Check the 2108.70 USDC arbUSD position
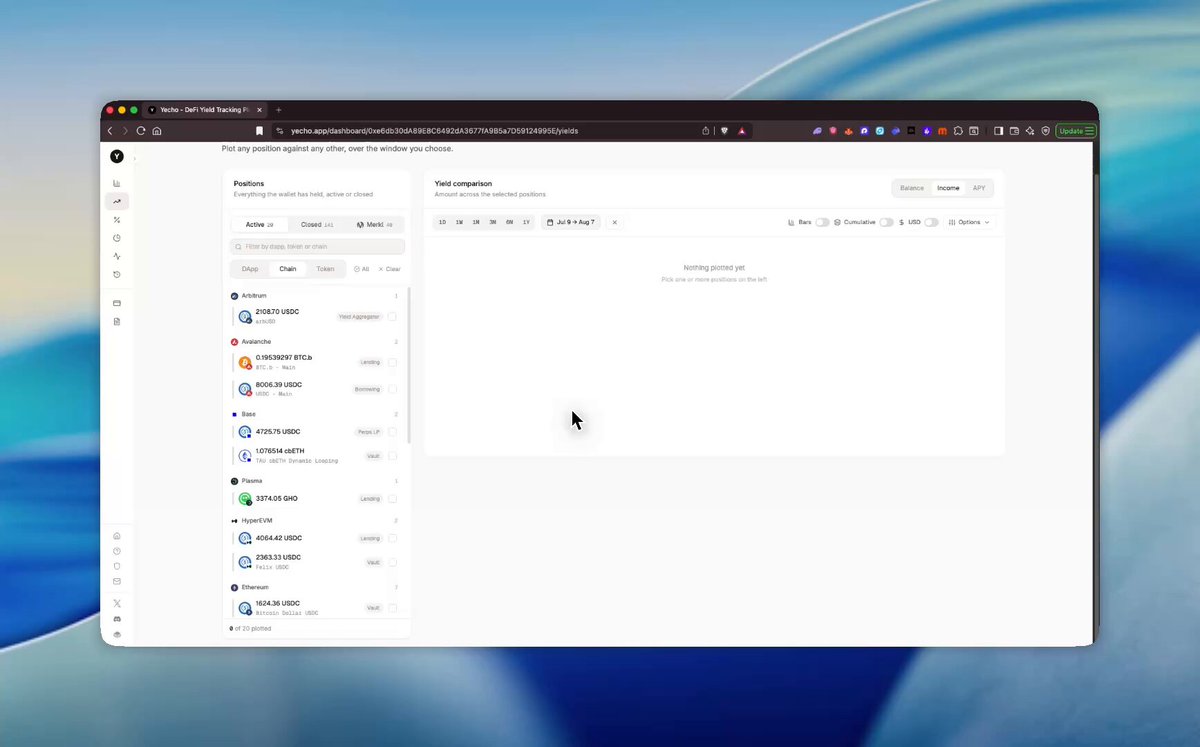Viewport: 1200px width, 747px height. point(392,316)
